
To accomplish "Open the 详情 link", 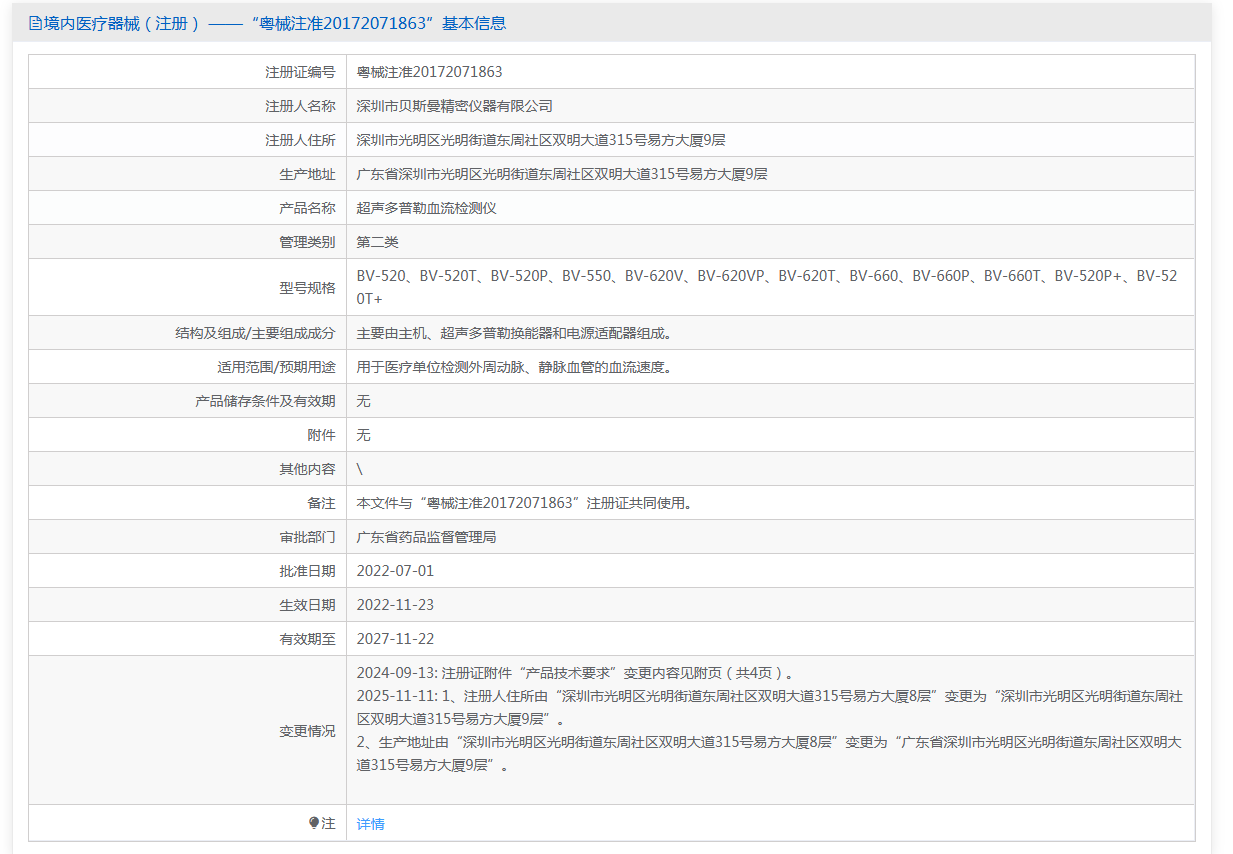I will click(371, 824).
